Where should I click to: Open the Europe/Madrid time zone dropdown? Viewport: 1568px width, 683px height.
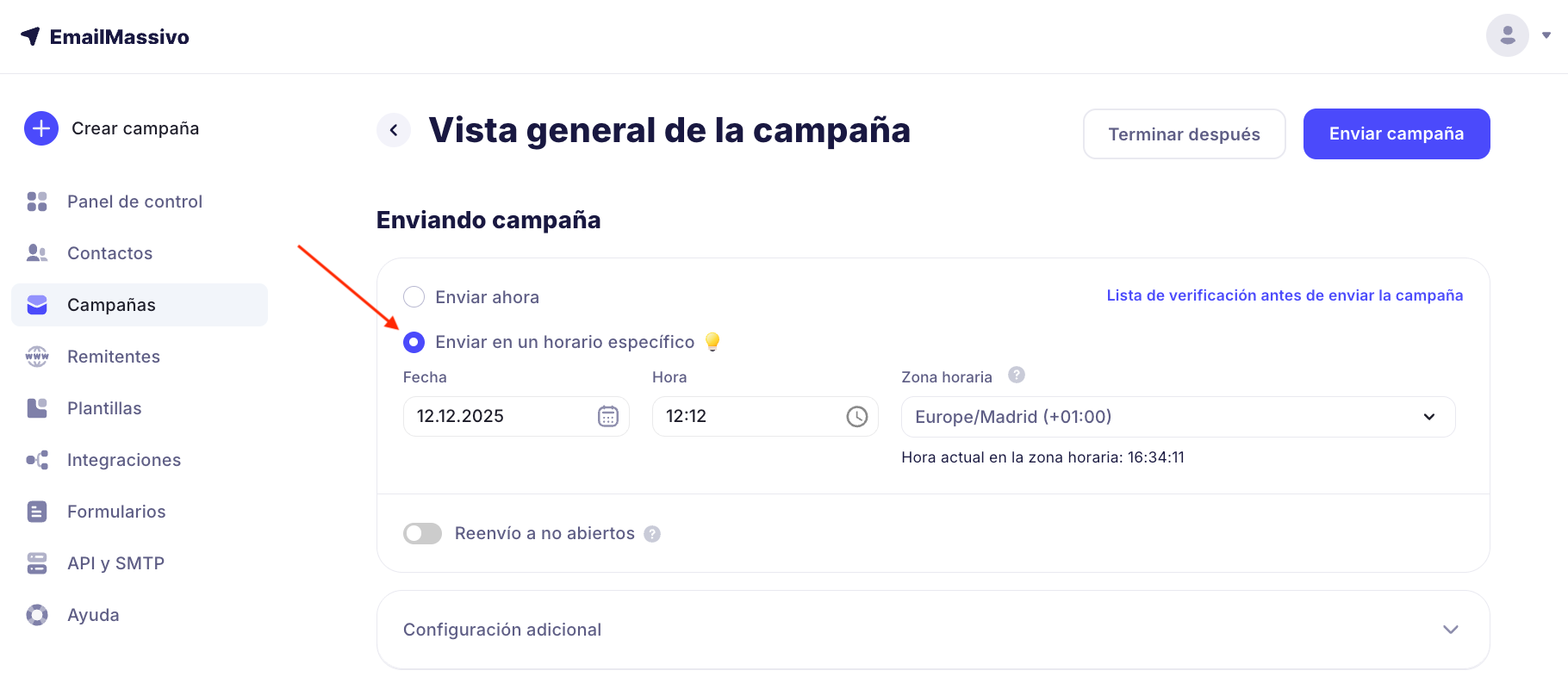click(x=1178, y=417)
